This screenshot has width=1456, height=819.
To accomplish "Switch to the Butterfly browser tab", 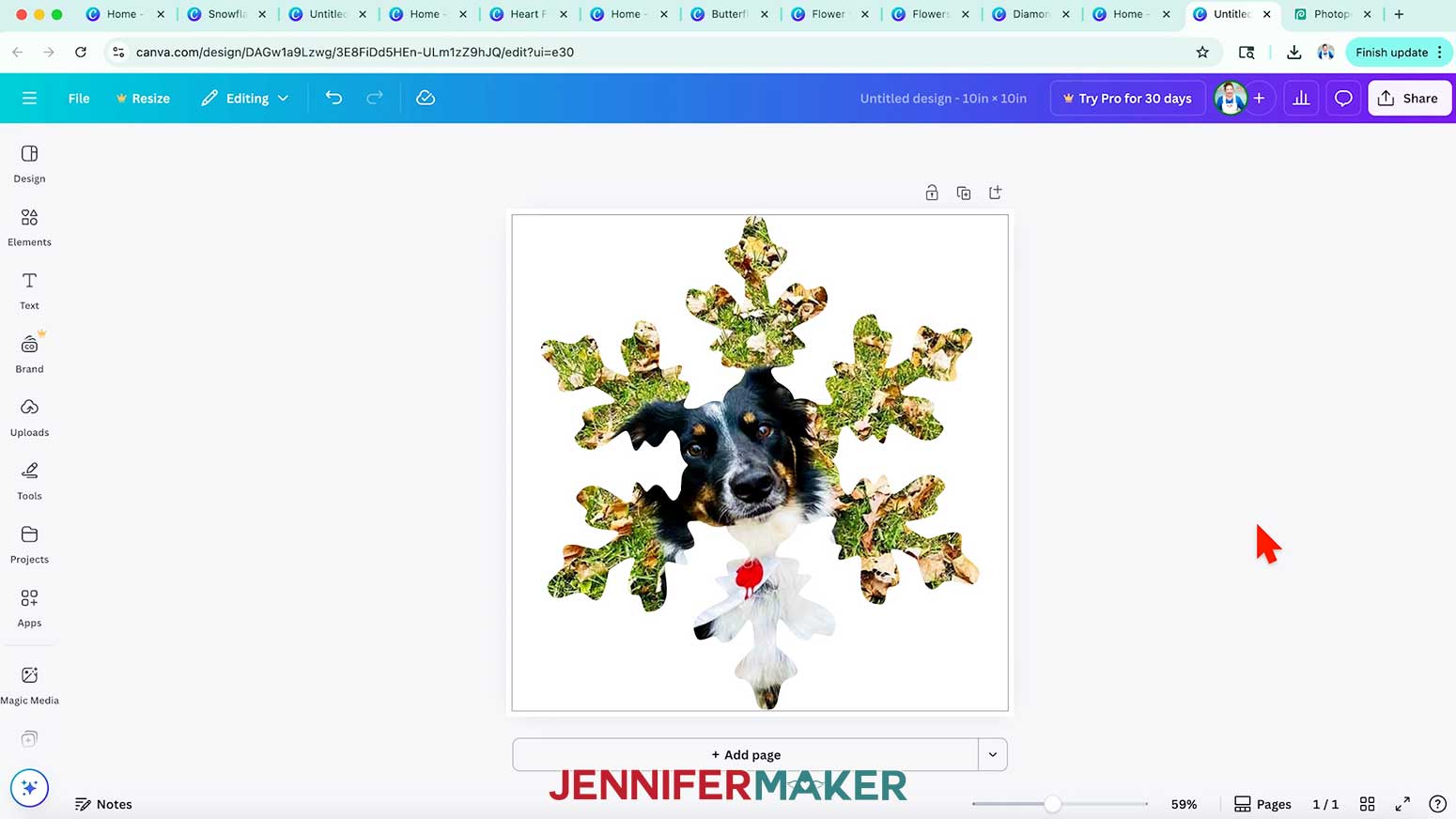I will (x=731, y=14).
